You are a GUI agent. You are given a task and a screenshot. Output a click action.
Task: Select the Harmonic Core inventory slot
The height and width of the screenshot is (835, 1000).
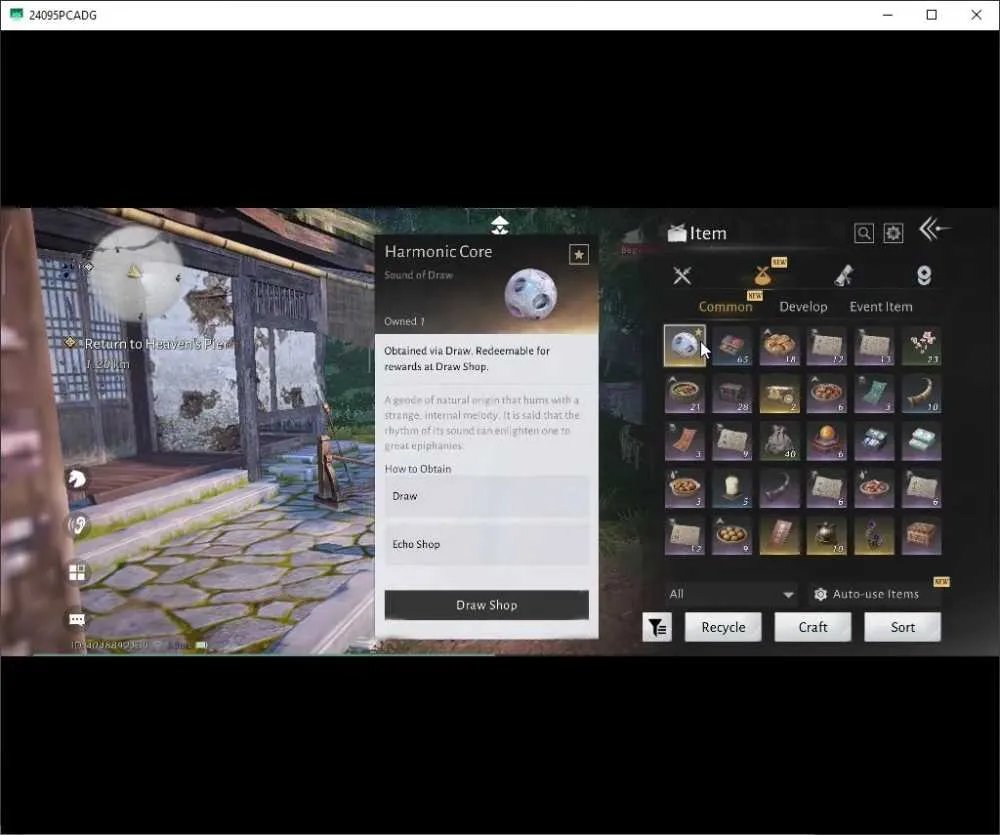(684, 346)
